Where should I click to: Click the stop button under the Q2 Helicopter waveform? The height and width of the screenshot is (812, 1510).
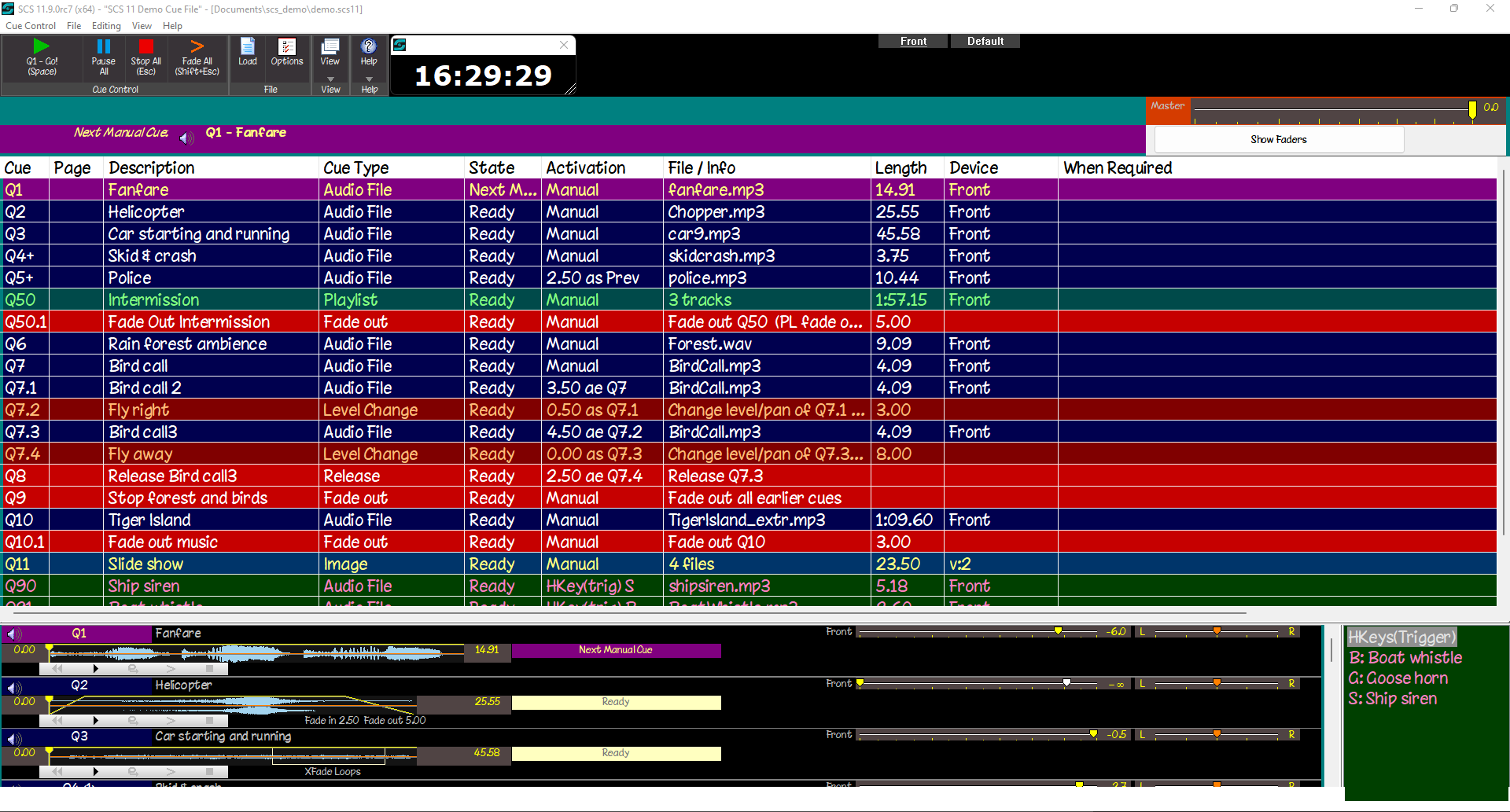pos(209,720)
